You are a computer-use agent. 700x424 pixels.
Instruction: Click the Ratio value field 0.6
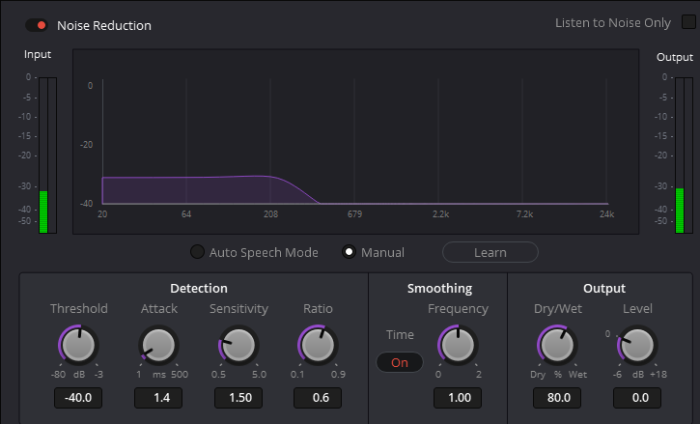[318, 398]
